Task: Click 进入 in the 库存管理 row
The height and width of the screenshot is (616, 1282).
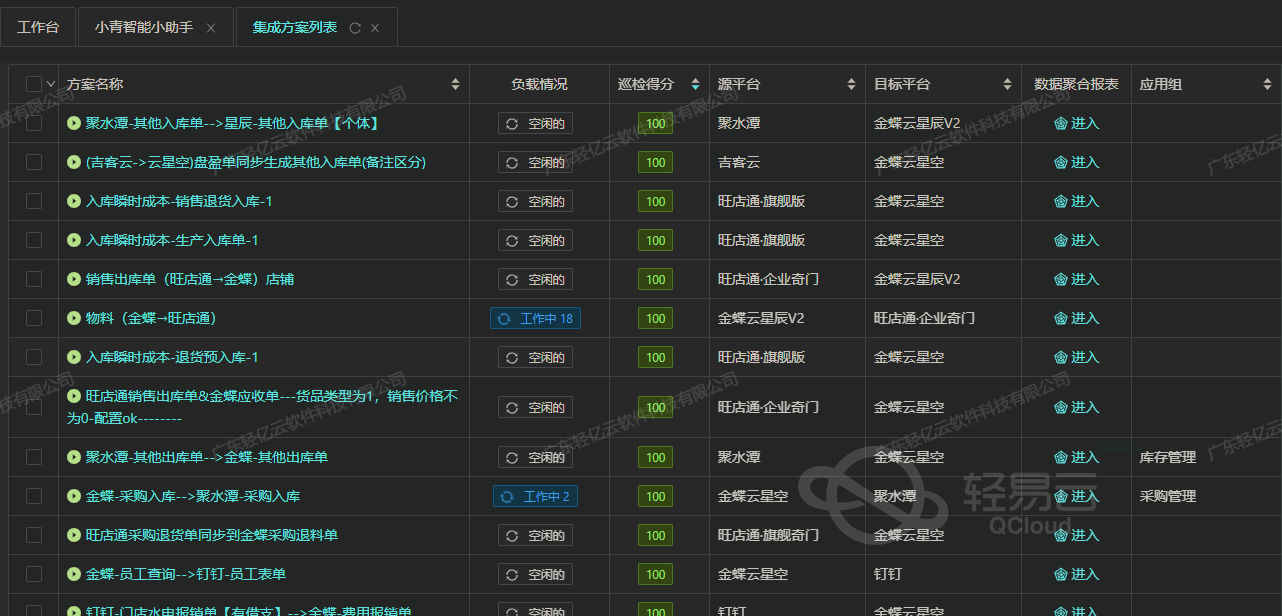Action: tap(1077, 457)
